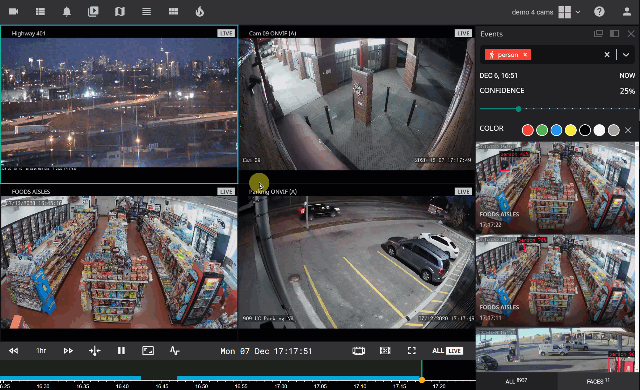This screenshot has width=640, height=390.
Task: Switch to the ALL events tab
Action: 516,381
